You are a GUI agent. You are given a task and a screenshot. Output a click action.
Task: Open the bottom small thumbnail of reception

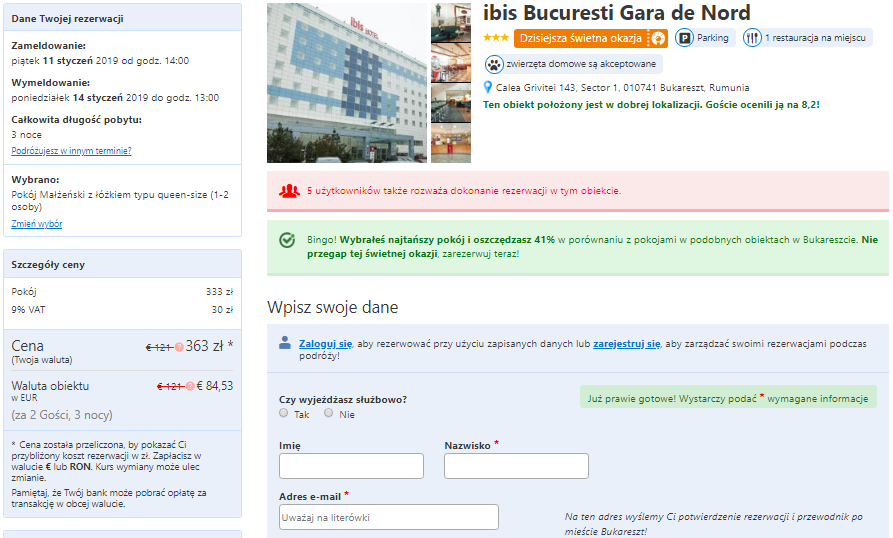click(x=451, y=143)
